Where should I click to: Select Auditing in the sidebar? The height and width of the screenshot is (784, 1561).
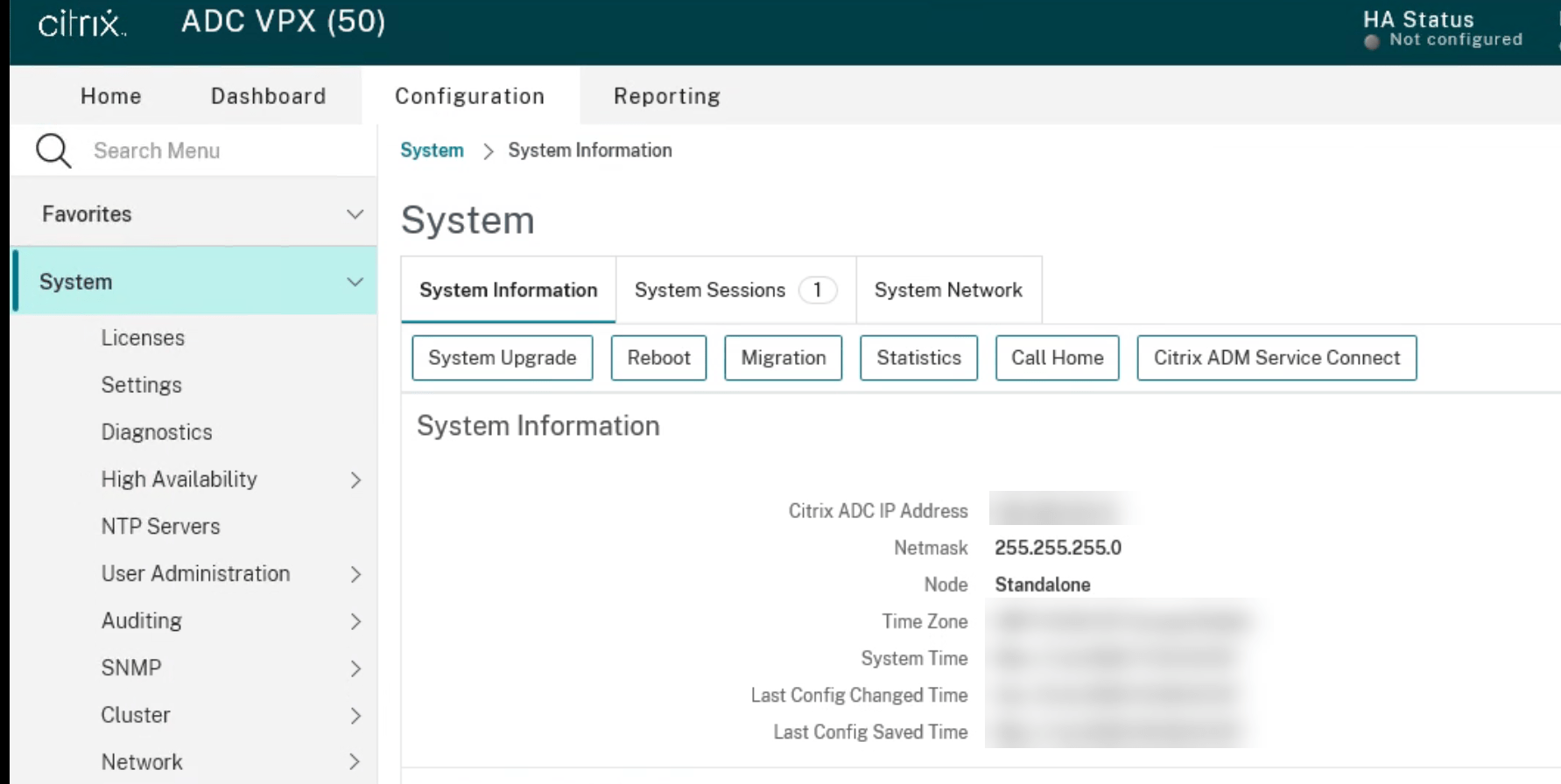click(x=142, y=621)
